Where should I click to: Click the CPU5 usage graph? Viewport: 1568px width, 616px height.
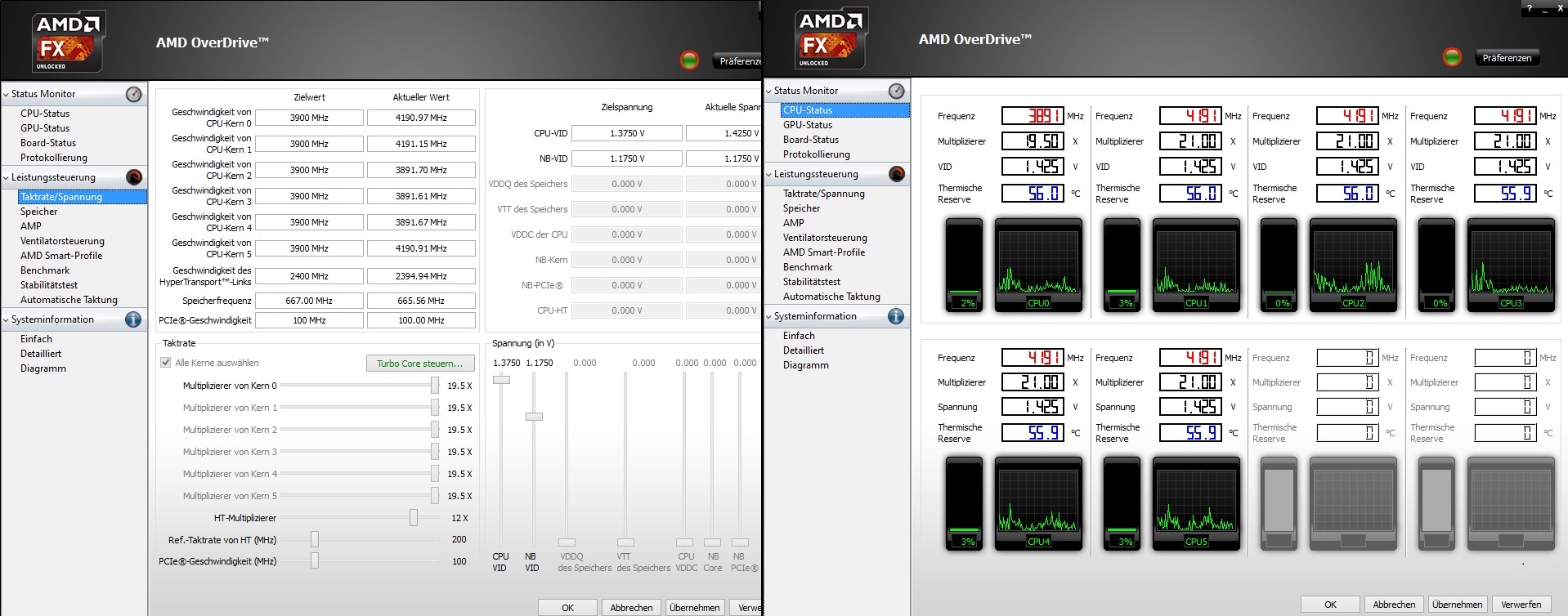point(1196,504)
